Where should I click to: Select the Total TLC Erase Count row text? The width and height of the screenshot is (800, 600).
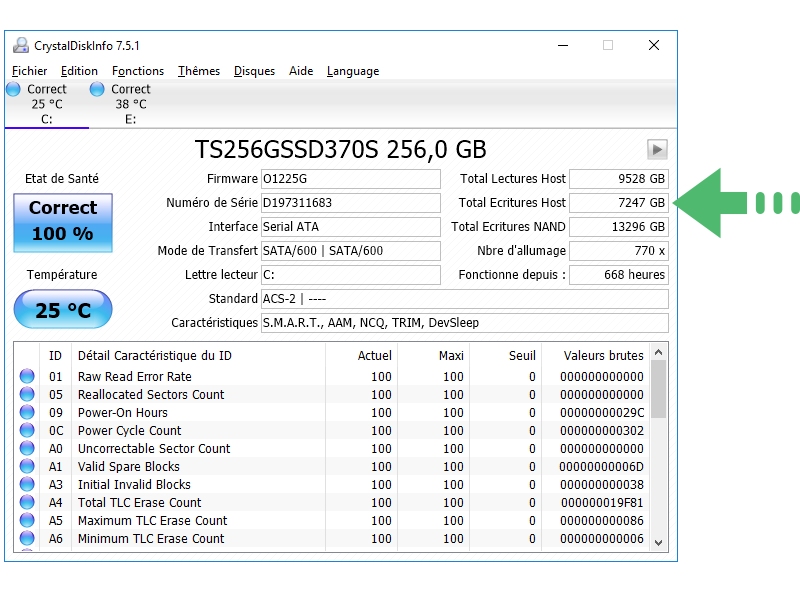pos(140,503)
